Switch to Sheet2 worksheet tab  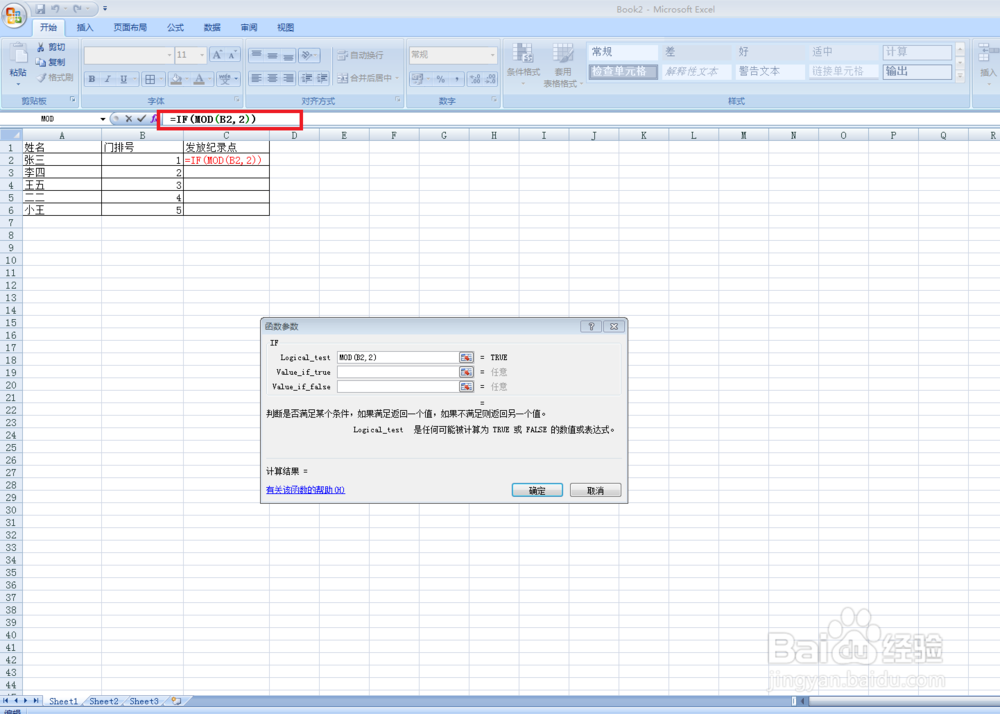[x=103, y=701]
